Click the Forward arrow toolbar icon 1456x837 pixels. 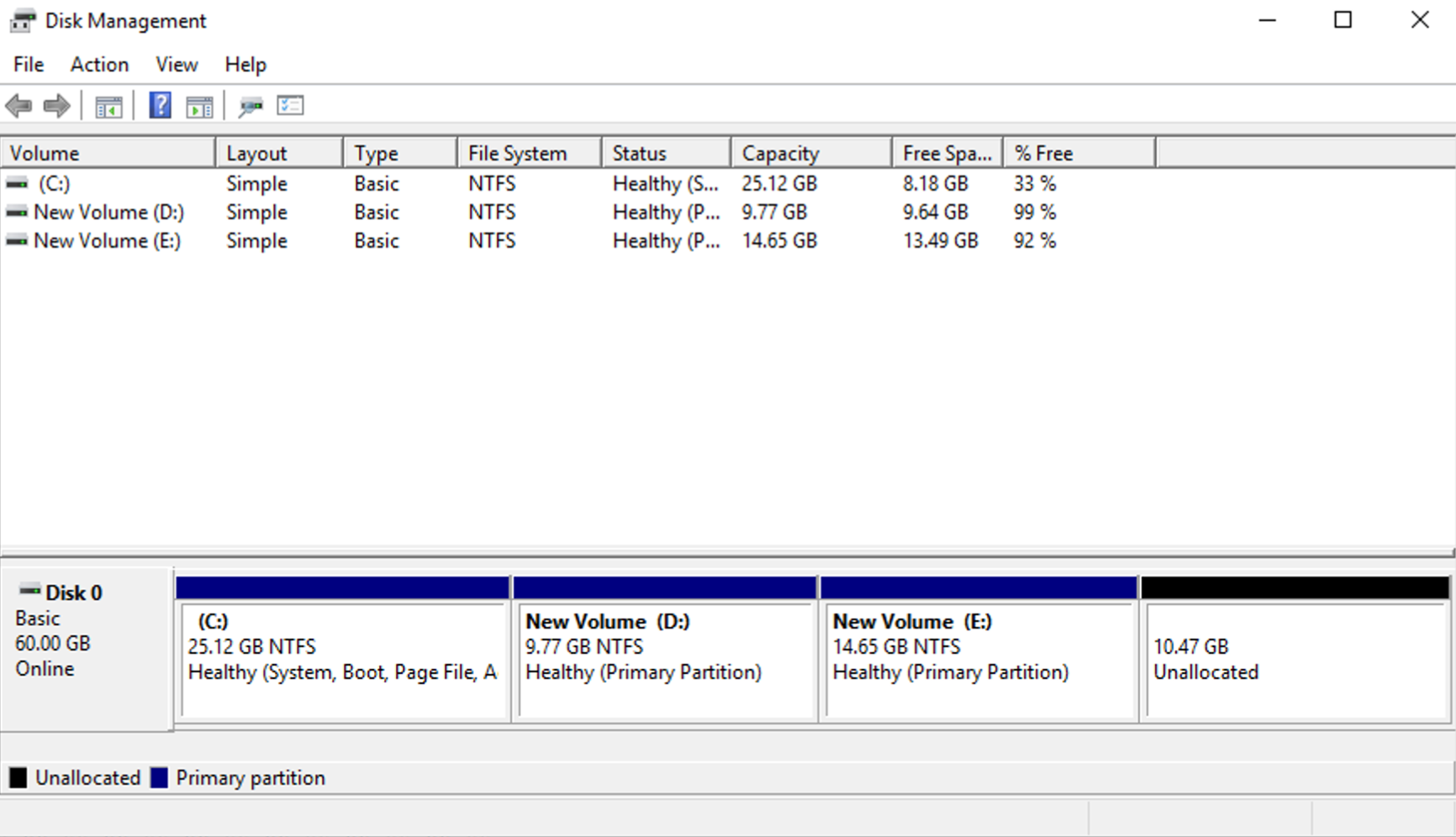(56, 106)
